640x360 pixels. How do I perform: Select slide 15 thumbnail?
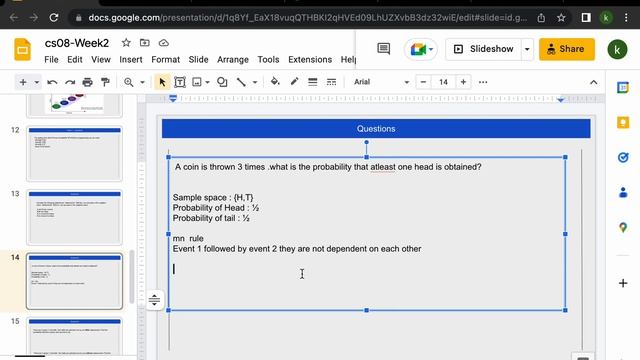75,336
